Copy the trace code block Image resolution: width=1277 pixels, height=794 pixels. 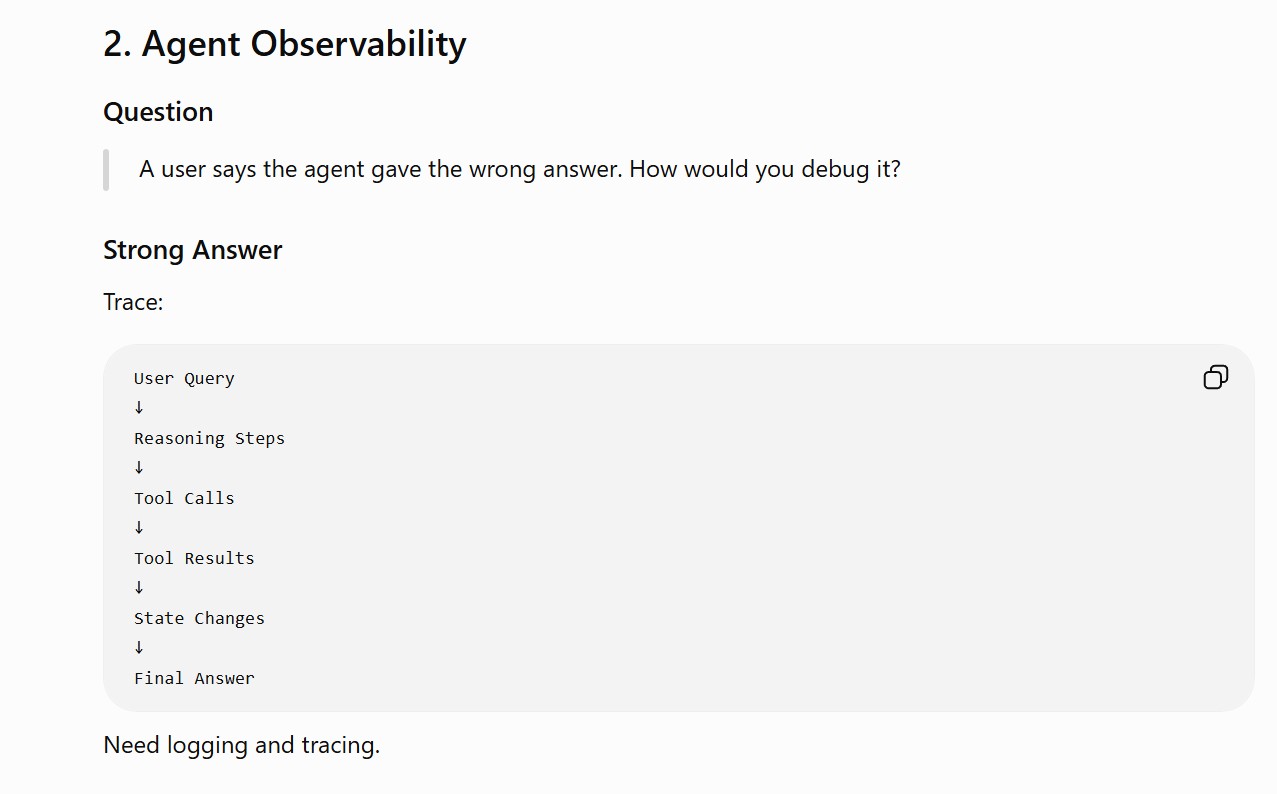(1215, 377)
